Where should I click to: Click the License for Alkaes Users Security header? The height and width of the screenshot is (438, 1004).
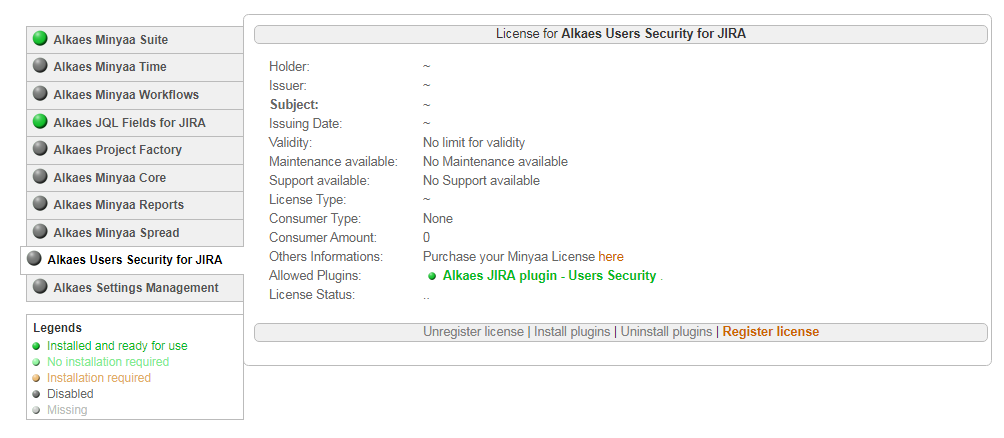click(x=620, y=34)
